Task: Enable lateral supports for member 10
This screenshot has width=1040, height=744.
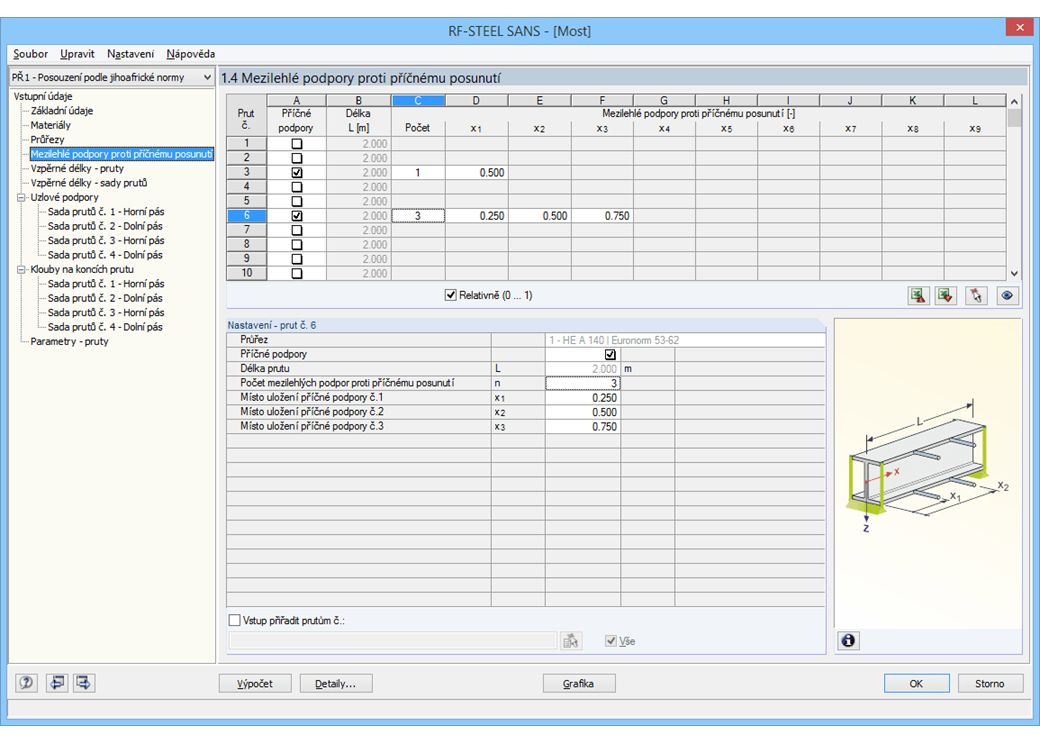Action: (x=296, y=273)
